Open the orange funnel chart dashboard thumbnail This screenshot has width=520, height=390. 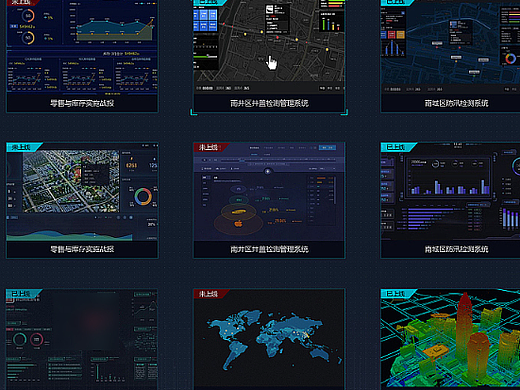click(269, 192)
